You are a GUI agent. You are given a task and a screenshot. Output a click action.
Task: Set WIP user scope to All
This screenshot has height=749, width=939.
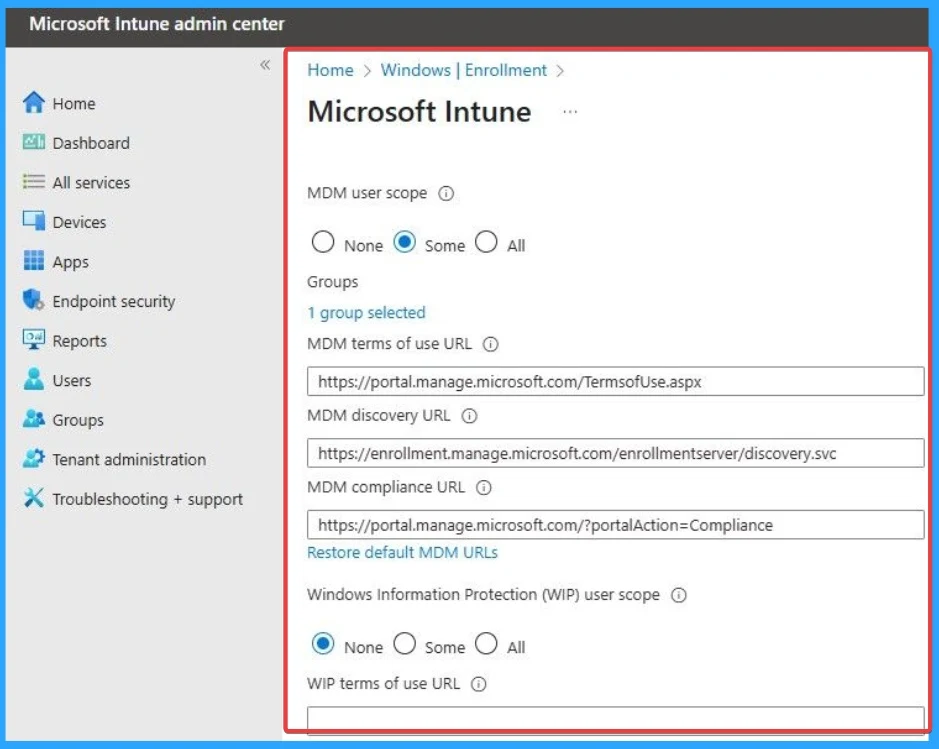(486, 644)
